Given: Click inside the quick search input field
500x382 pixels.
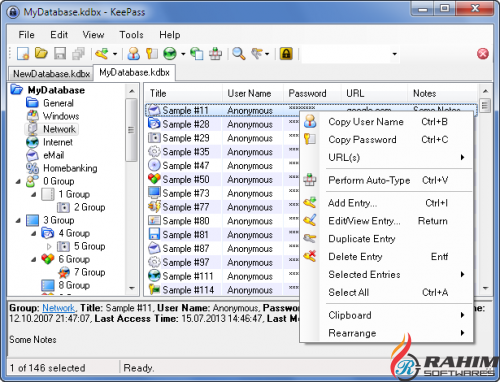Looking at the screenshot, I should pyautogui.click(x=346, y=54).
